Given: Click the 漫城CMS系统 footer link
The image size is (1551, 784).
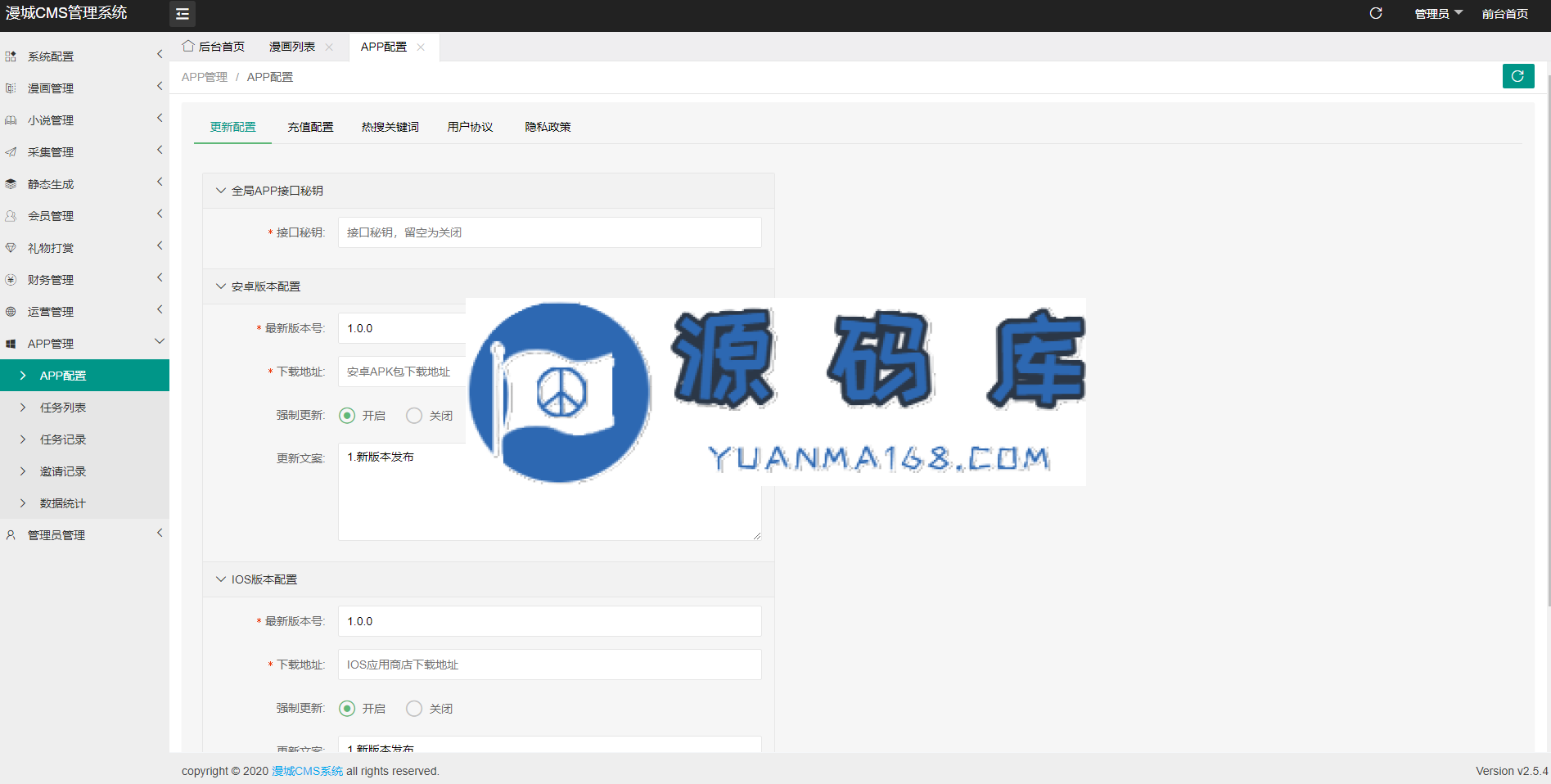Looking at the screenshot, I should [x=308, y=771].
